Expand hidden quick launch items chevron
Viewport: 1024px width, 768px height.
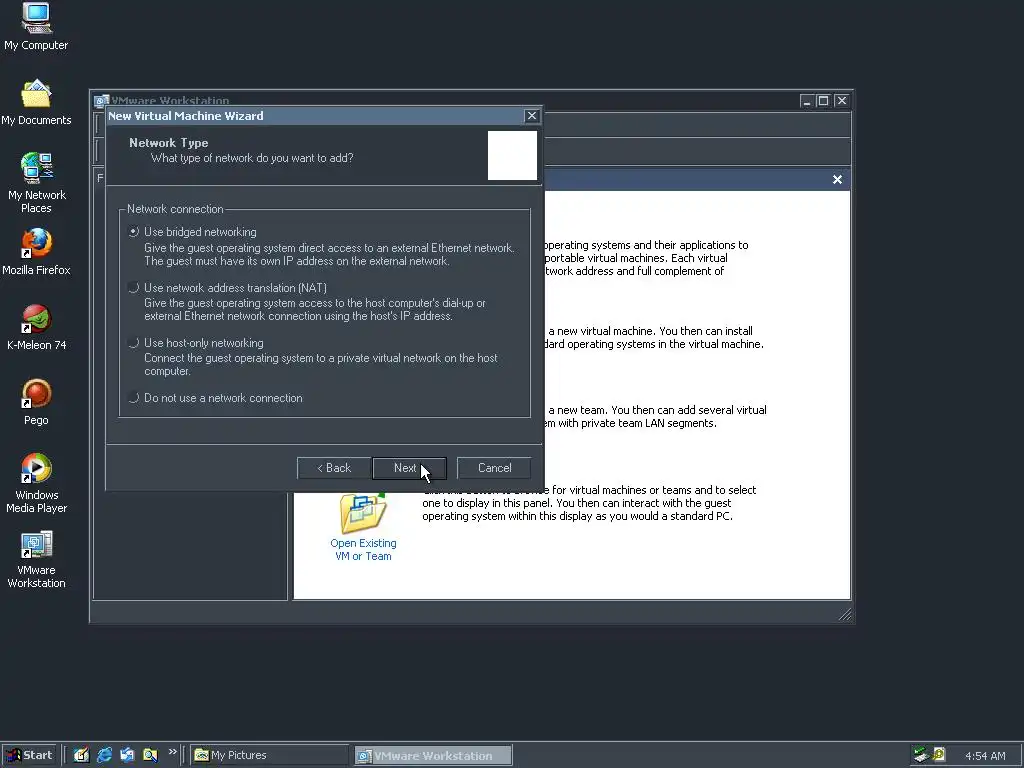[172, 752]
